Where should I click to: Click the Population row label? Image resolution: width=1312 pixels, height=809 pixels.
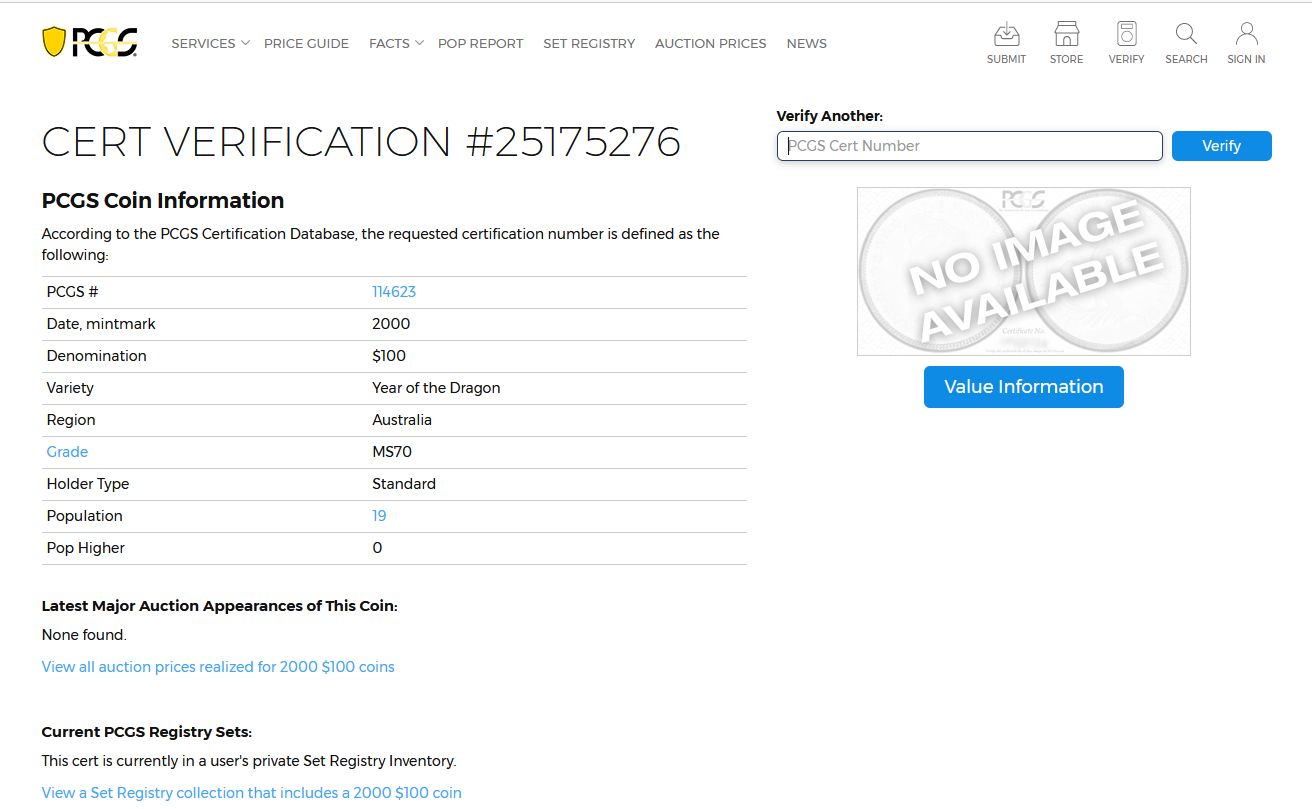coord(84,516)
